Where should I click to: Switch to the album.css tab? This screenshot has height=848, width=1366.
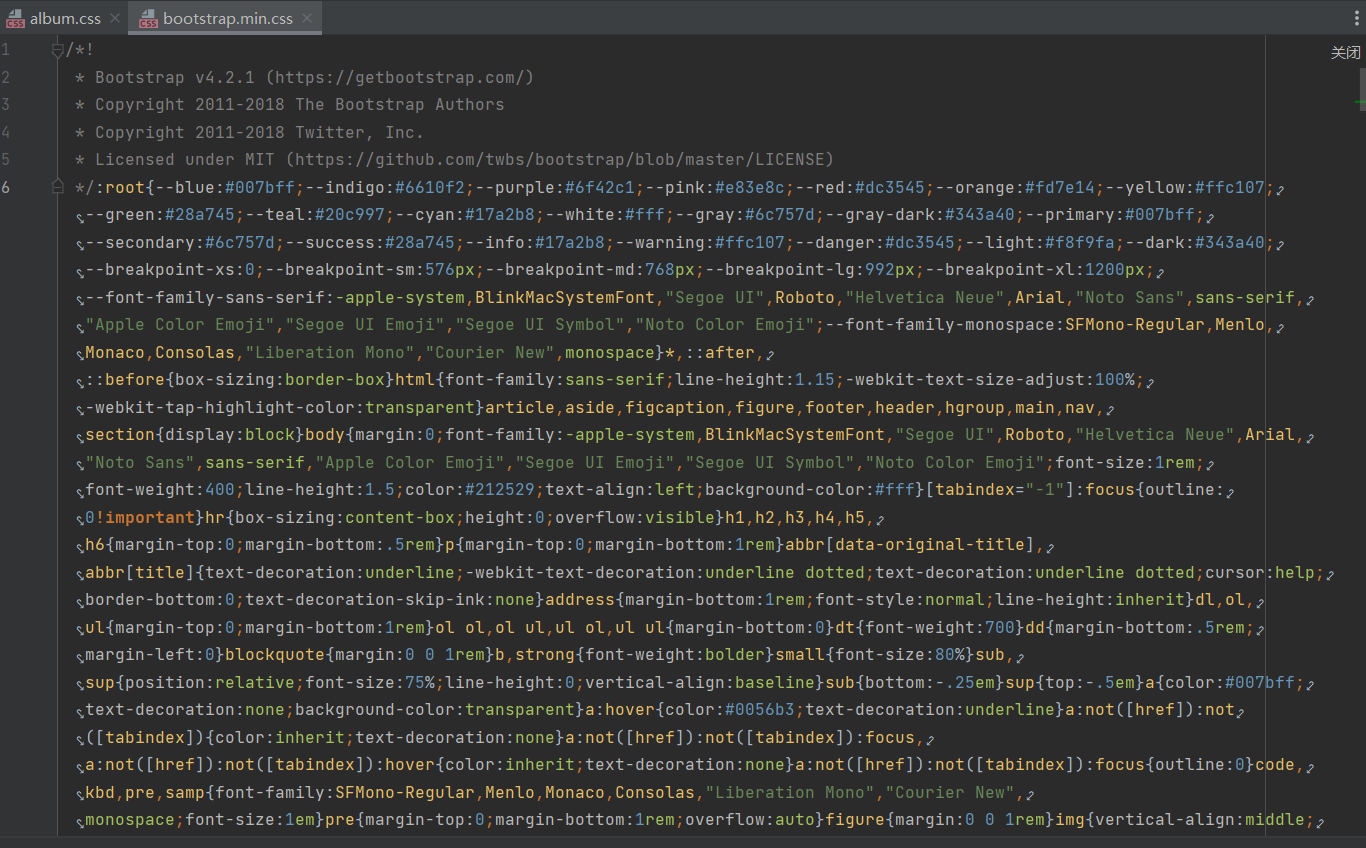click(x=64, y=18)
